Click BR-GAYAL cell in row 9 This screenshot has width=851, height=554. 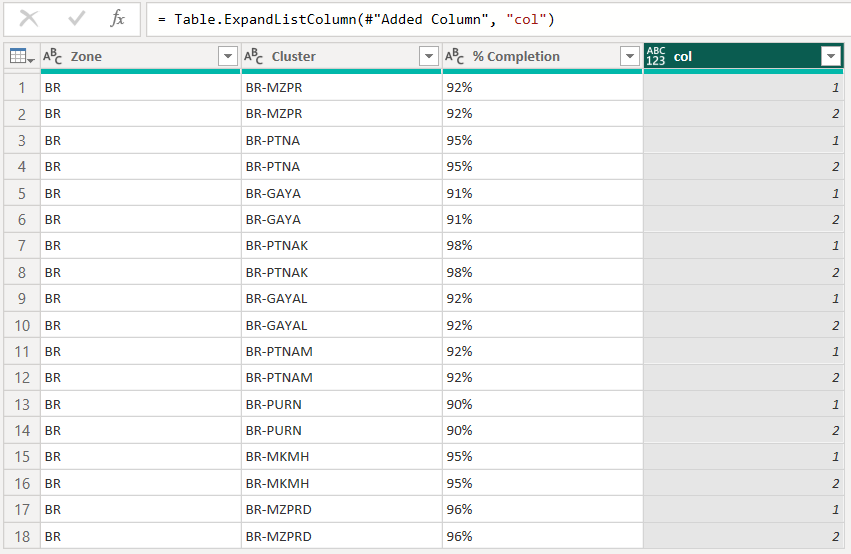(342, 298)
